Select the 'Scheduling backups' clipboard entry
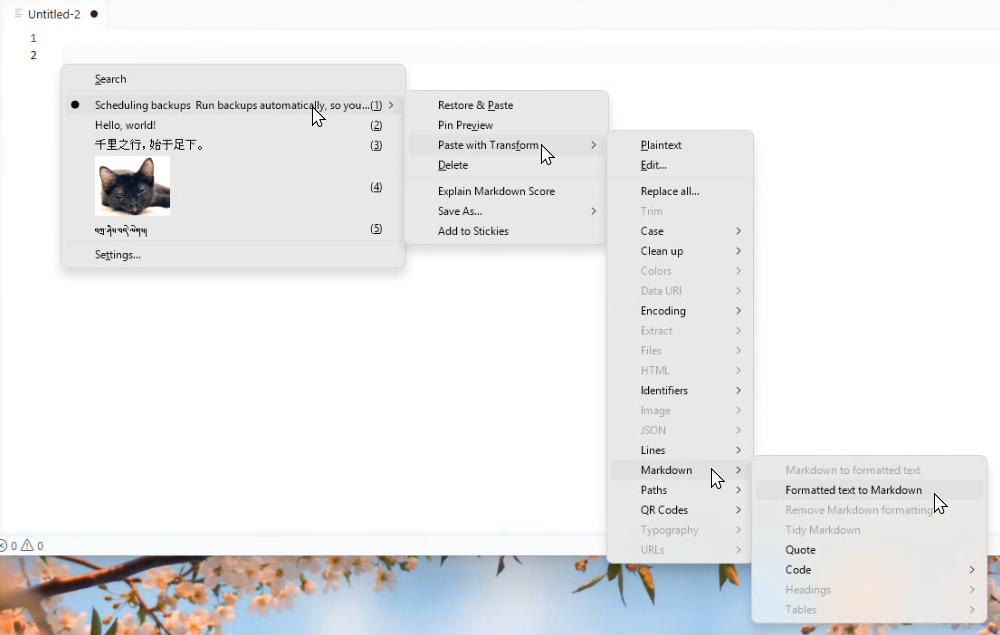The width and height of the screenshot is (1000, 635). point(233,105)
